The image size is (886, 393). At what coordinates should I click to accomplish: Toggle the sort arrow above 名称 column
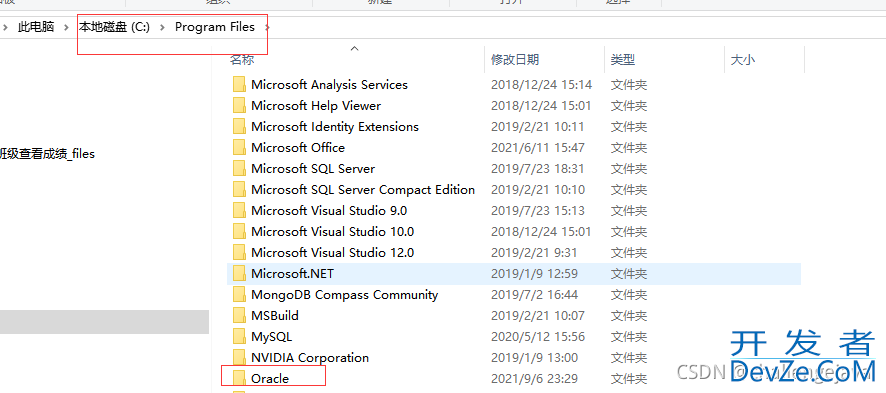pos(354,49)
